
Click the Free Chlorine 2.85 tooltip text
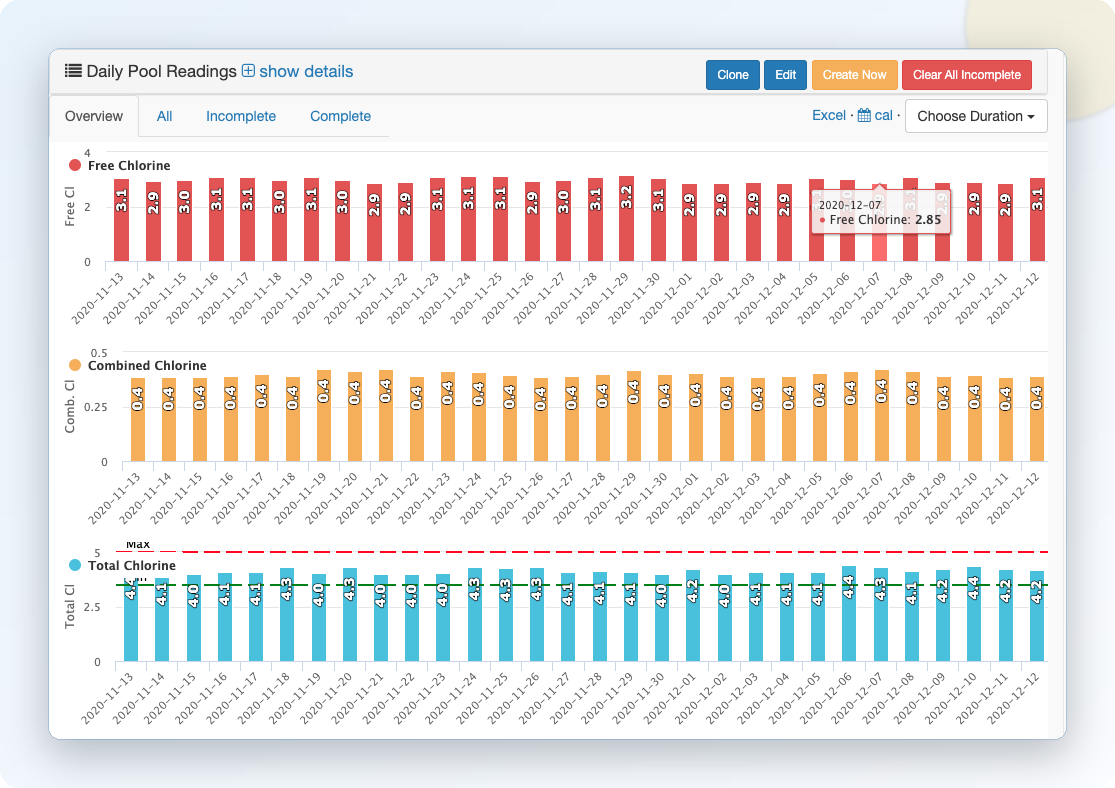point(885,220)
